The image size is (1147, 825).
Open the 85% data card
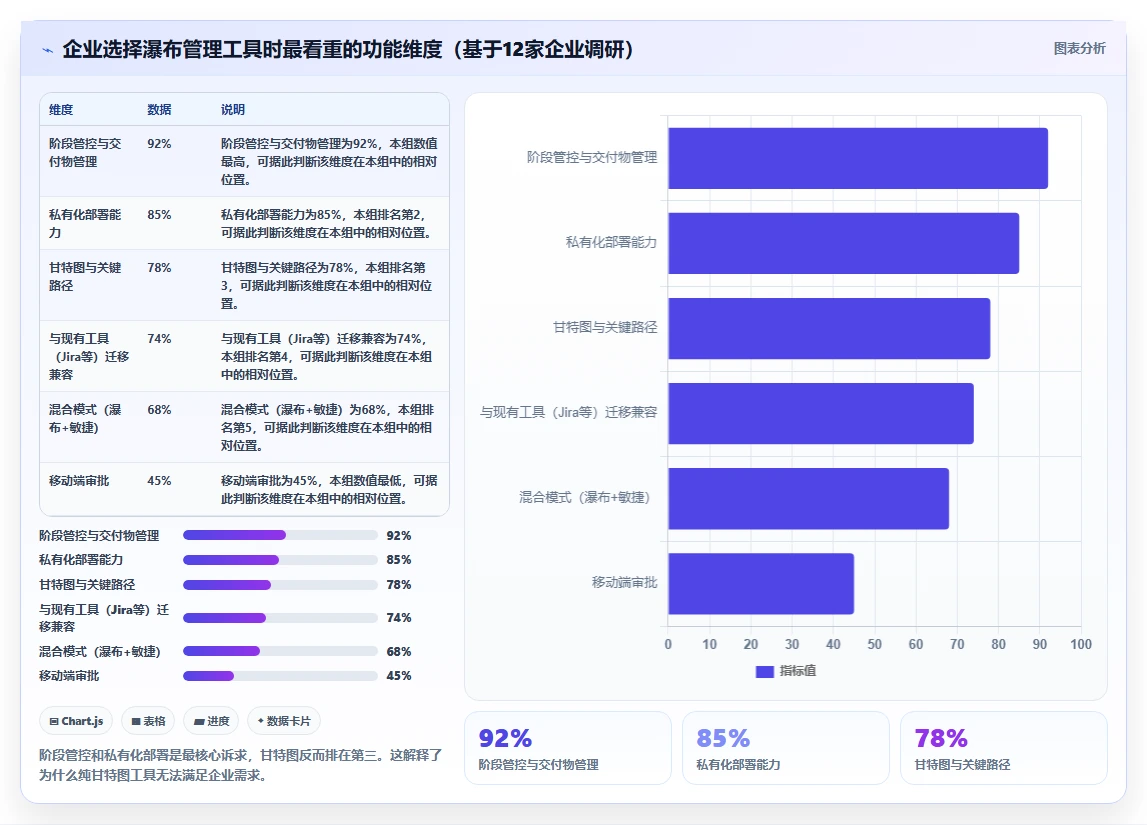click(x=786, y=748)
